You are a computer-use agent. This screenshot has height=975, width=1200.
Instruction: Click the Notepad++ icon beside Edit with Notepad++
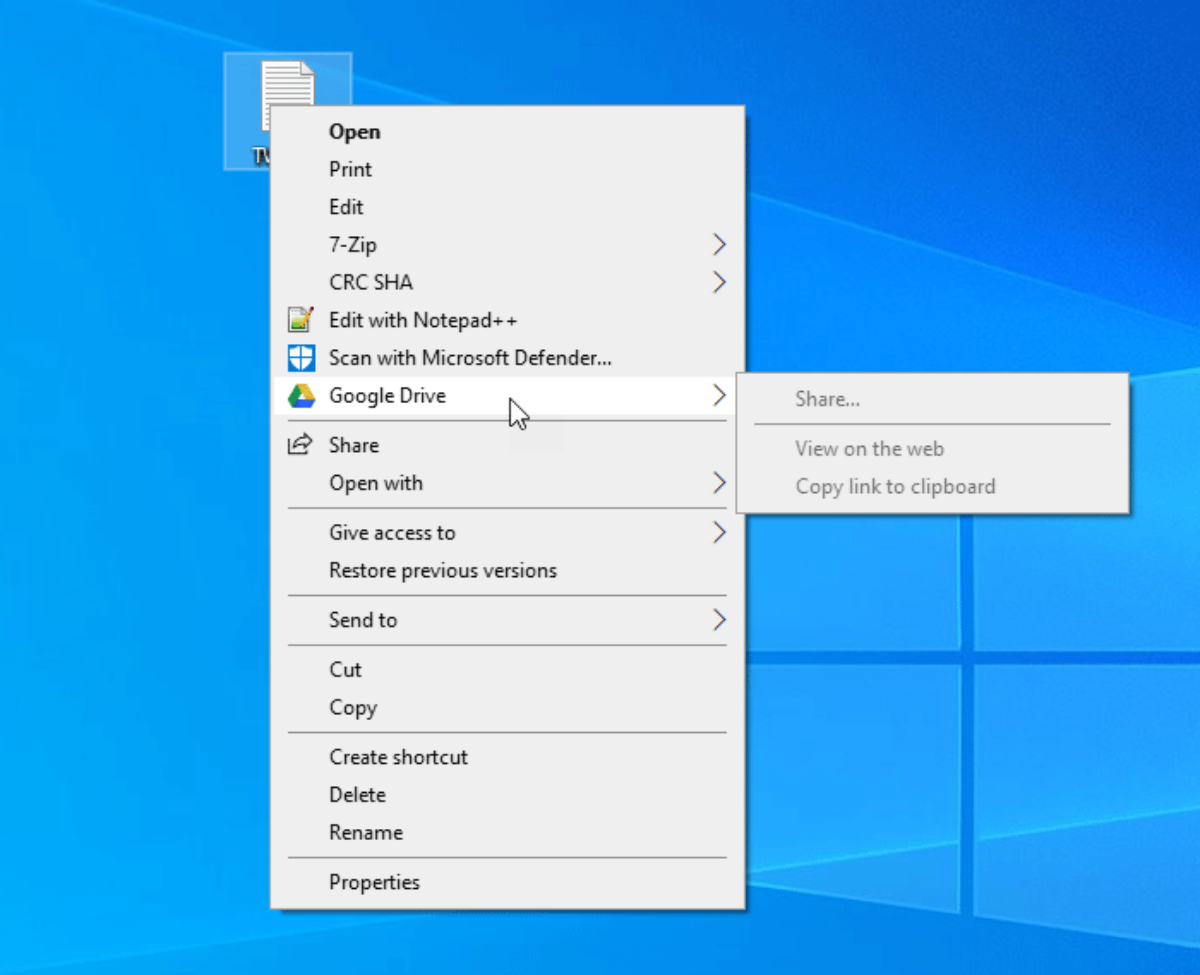(x=301, y=320)
